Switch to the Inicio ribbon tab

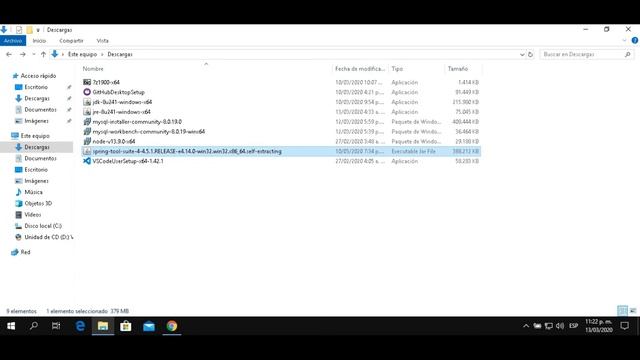point(39,41)
